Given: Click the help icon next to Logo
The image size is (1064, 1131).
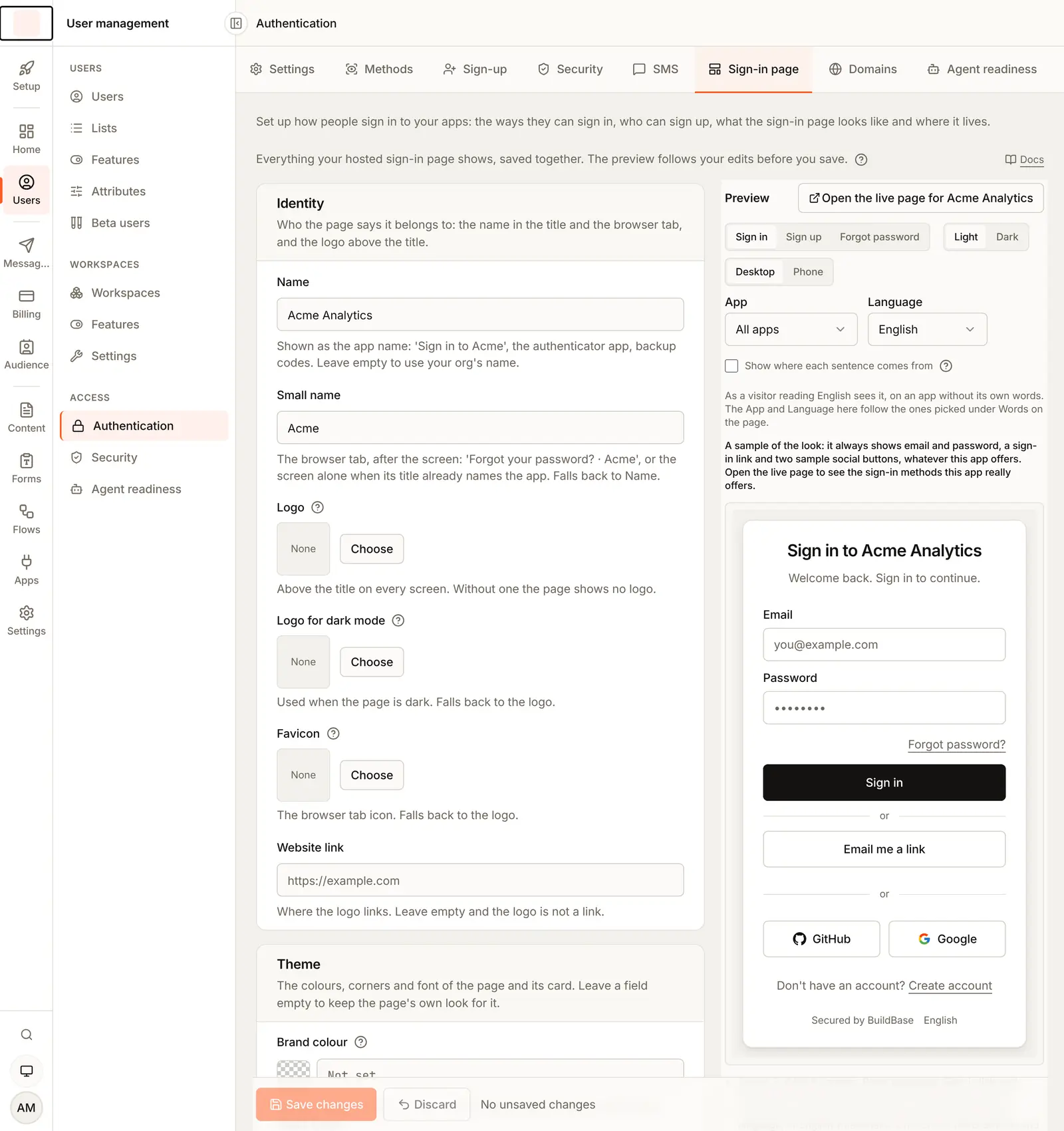Looking at the screenshot, I should (x=318, y=508).
